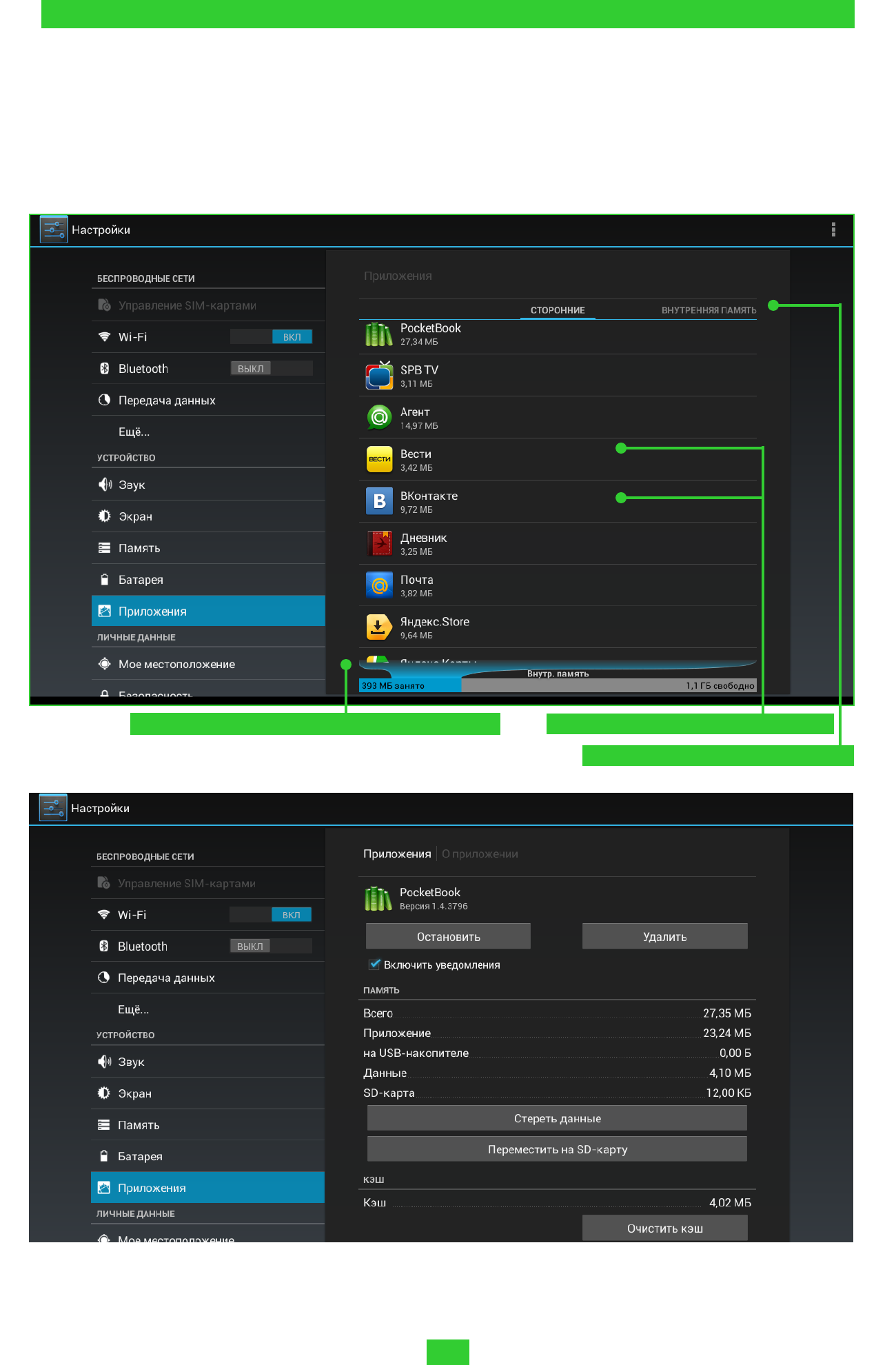Switch to the СТОРОННИЕ tab
This screenshot has width=896, height=1365.
tap(558, 310)
